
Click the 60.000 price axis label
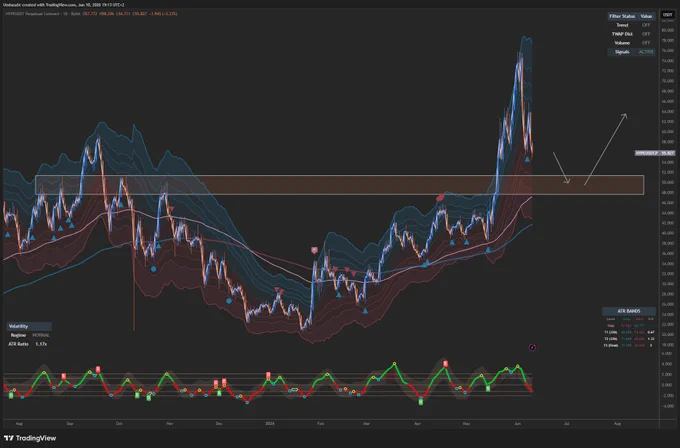(667, 132)
